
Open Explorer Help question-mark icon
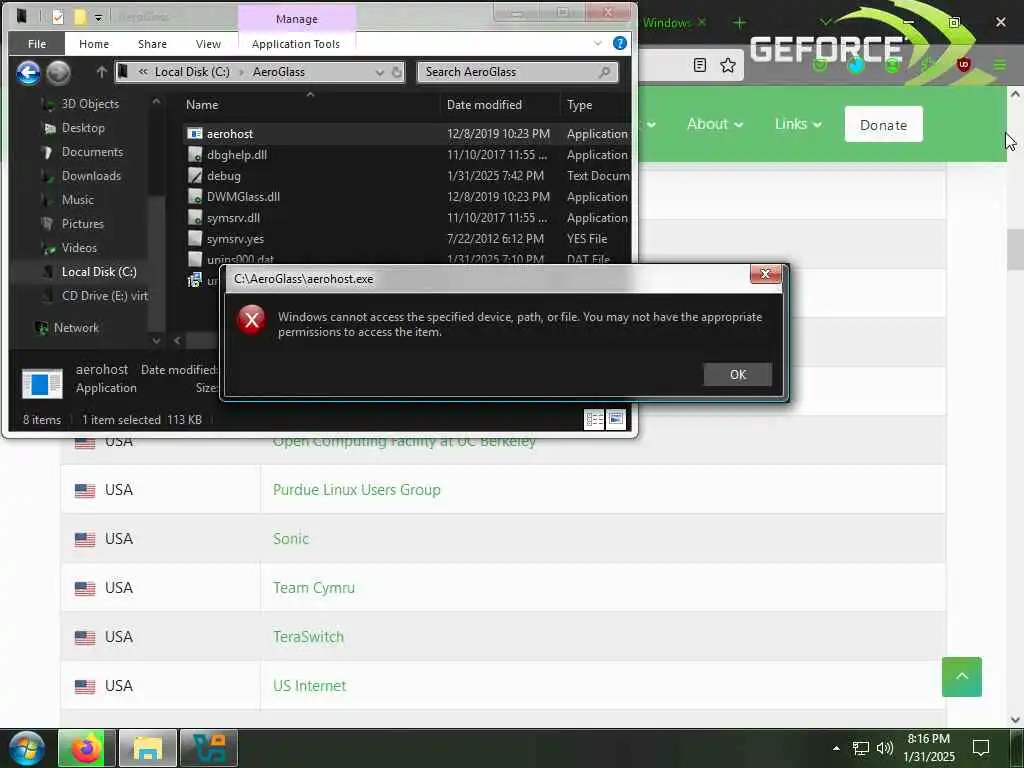coord(620,43)
